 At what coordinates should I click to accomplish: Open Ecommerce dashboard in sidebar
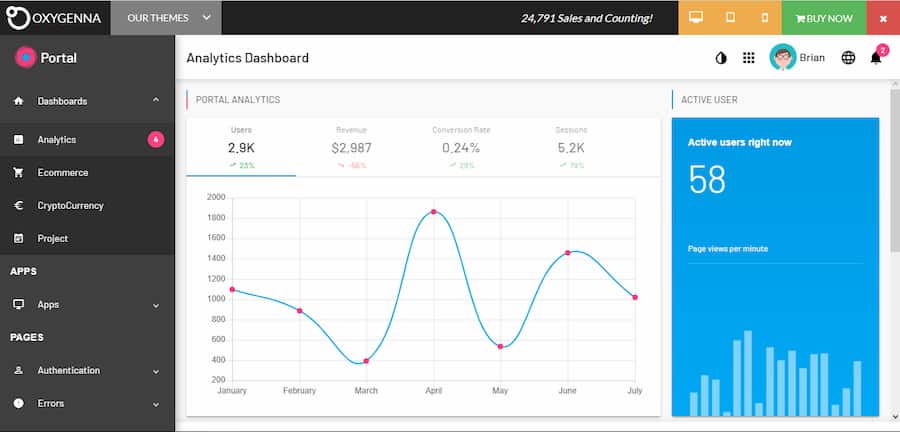pyautogui.click(x=63, y=173)
